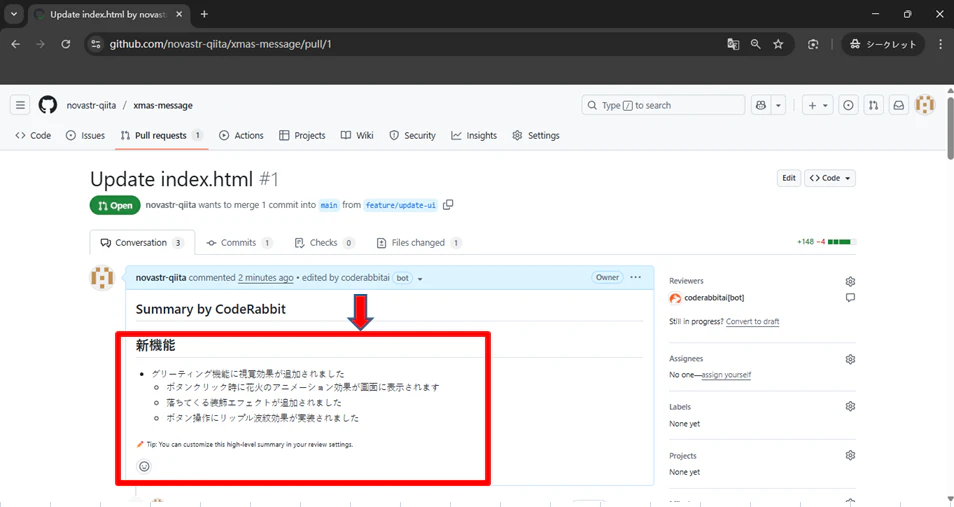
Task: Go to GitHub home via Octocat logo
Action: (47, 105)
